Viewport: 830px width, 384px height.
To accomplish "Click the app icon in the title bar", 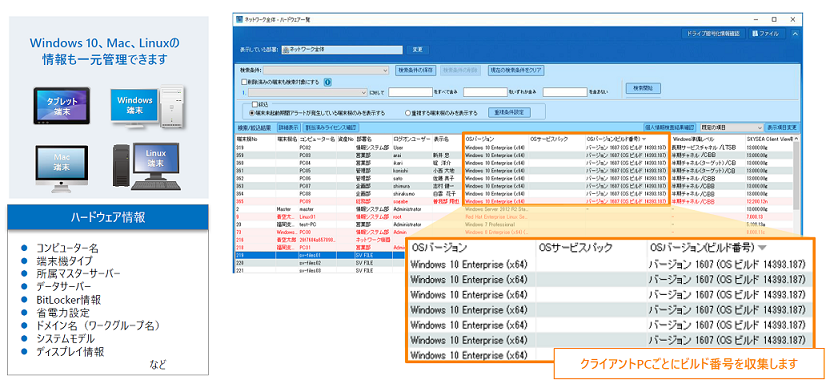I will (x=239, y=19).
